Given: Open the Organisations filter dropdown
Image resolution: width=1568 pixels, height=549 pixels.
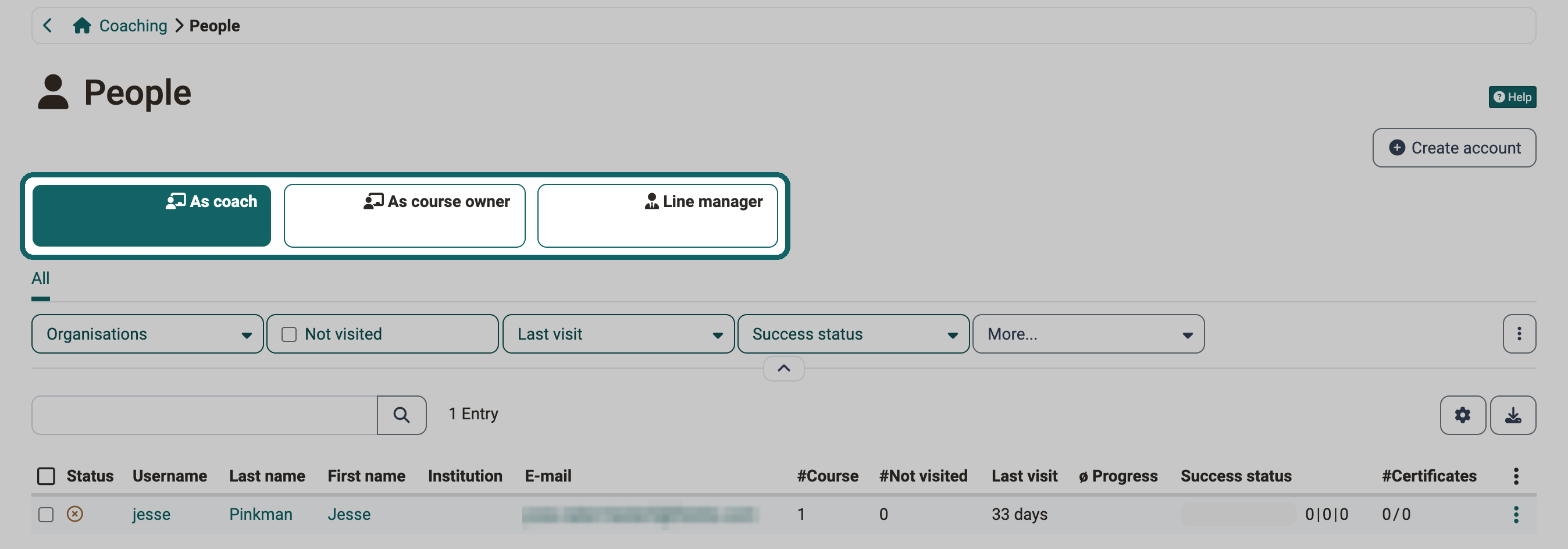Looking at the screenshot, I should (147, 334).
